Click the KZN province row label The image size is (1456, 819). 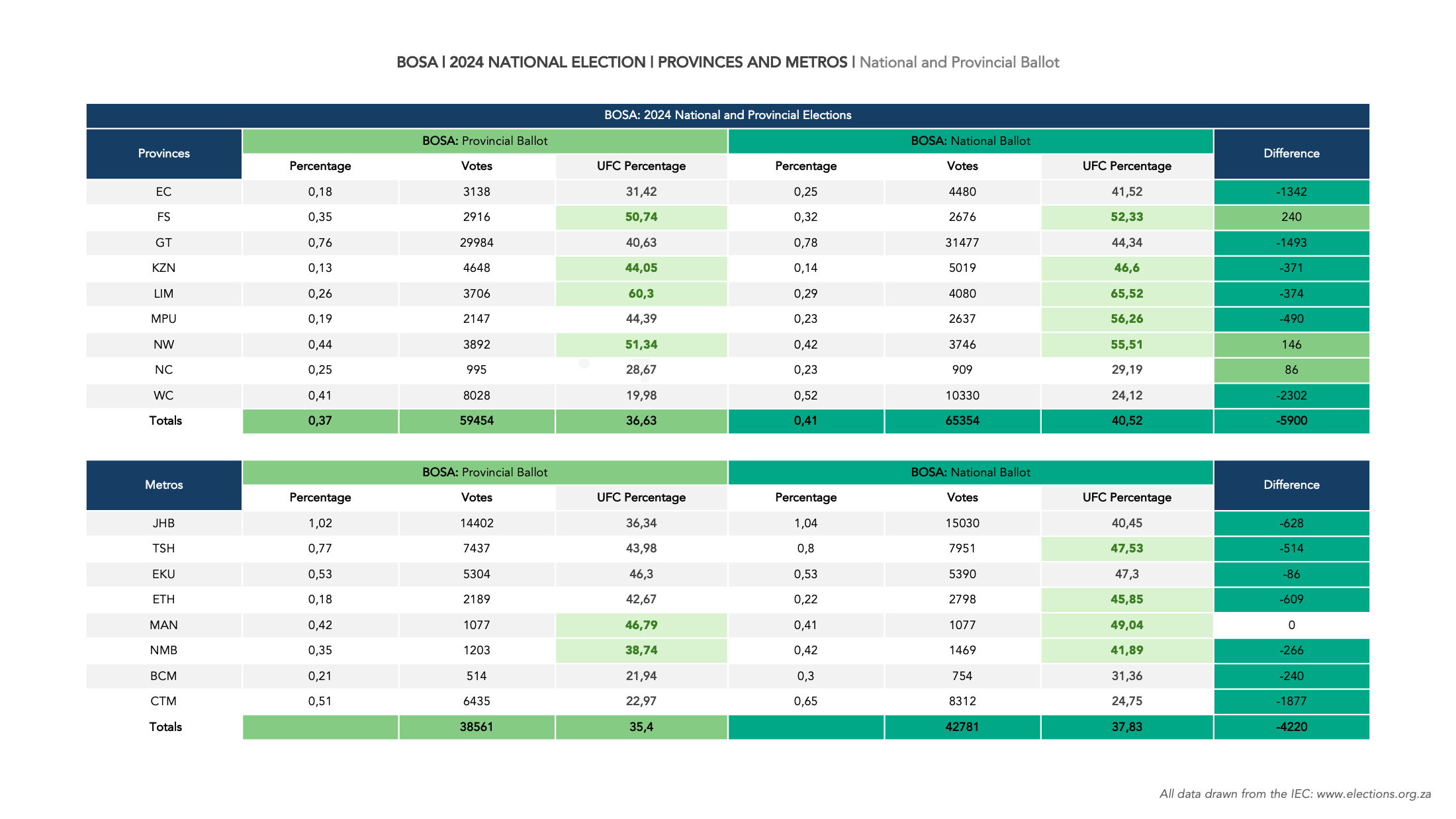point(163,268)
